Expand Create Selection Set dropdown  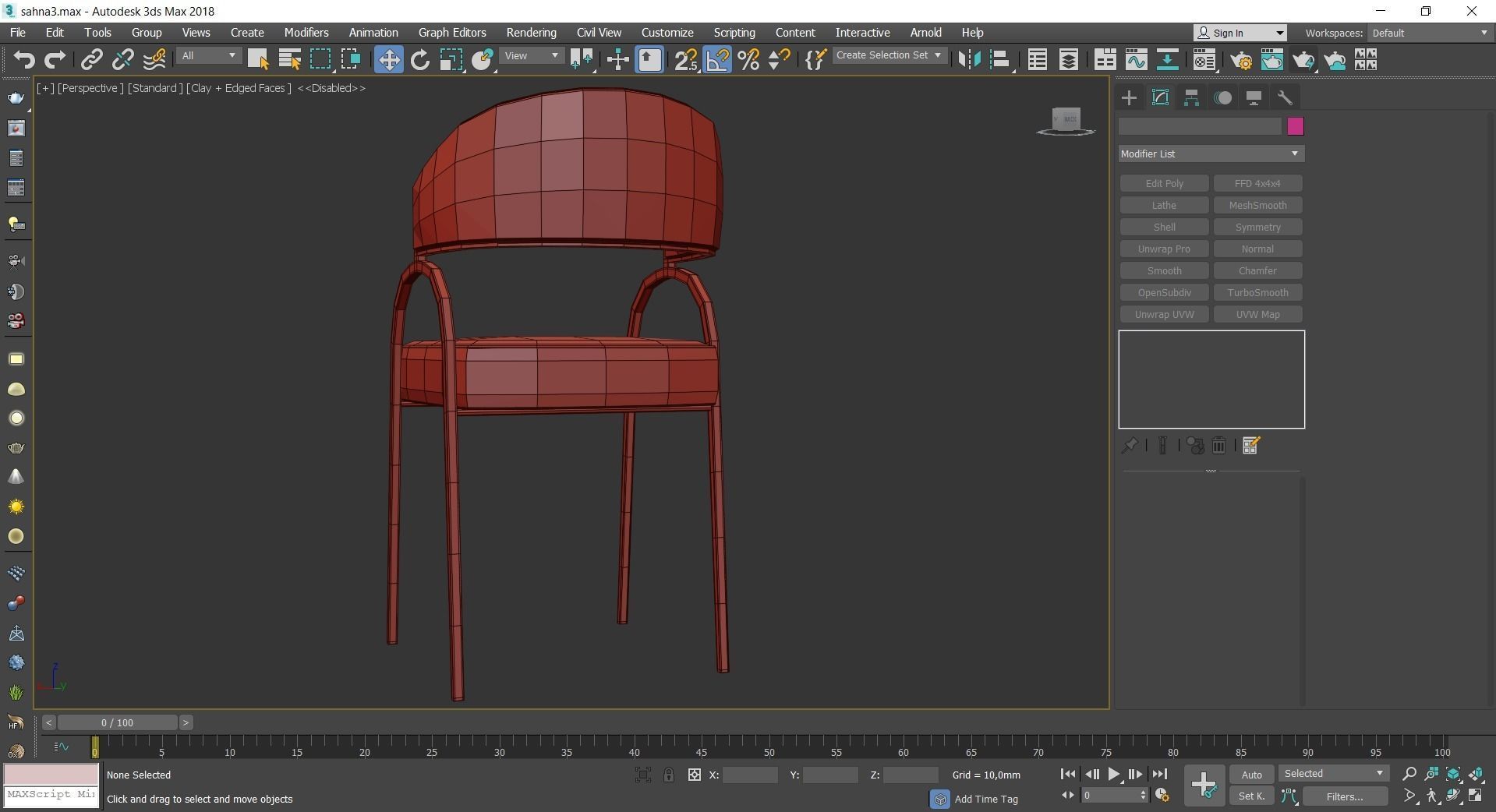[x=889, y=55]
